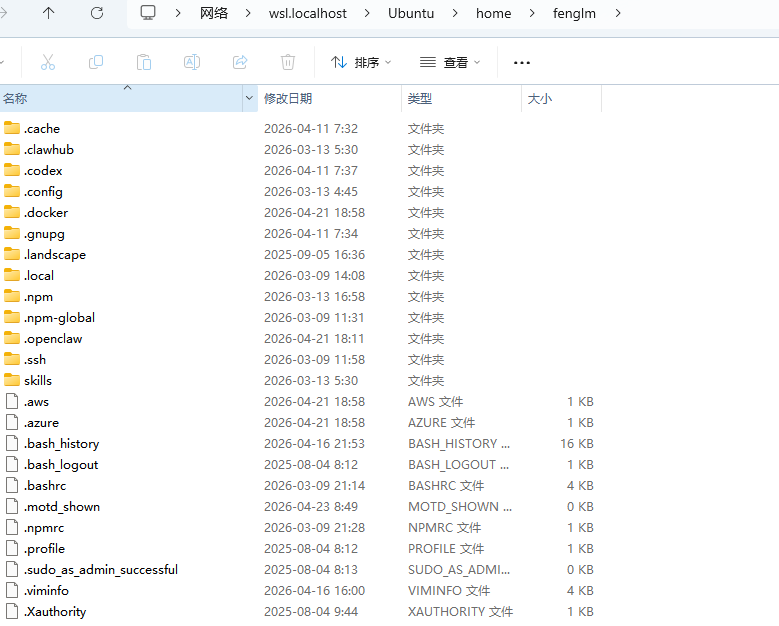The width and height of the screenshot is (779, 626).
Task: Click the Paste clipboard toolbar icon
Action: (x=144, y=63)
